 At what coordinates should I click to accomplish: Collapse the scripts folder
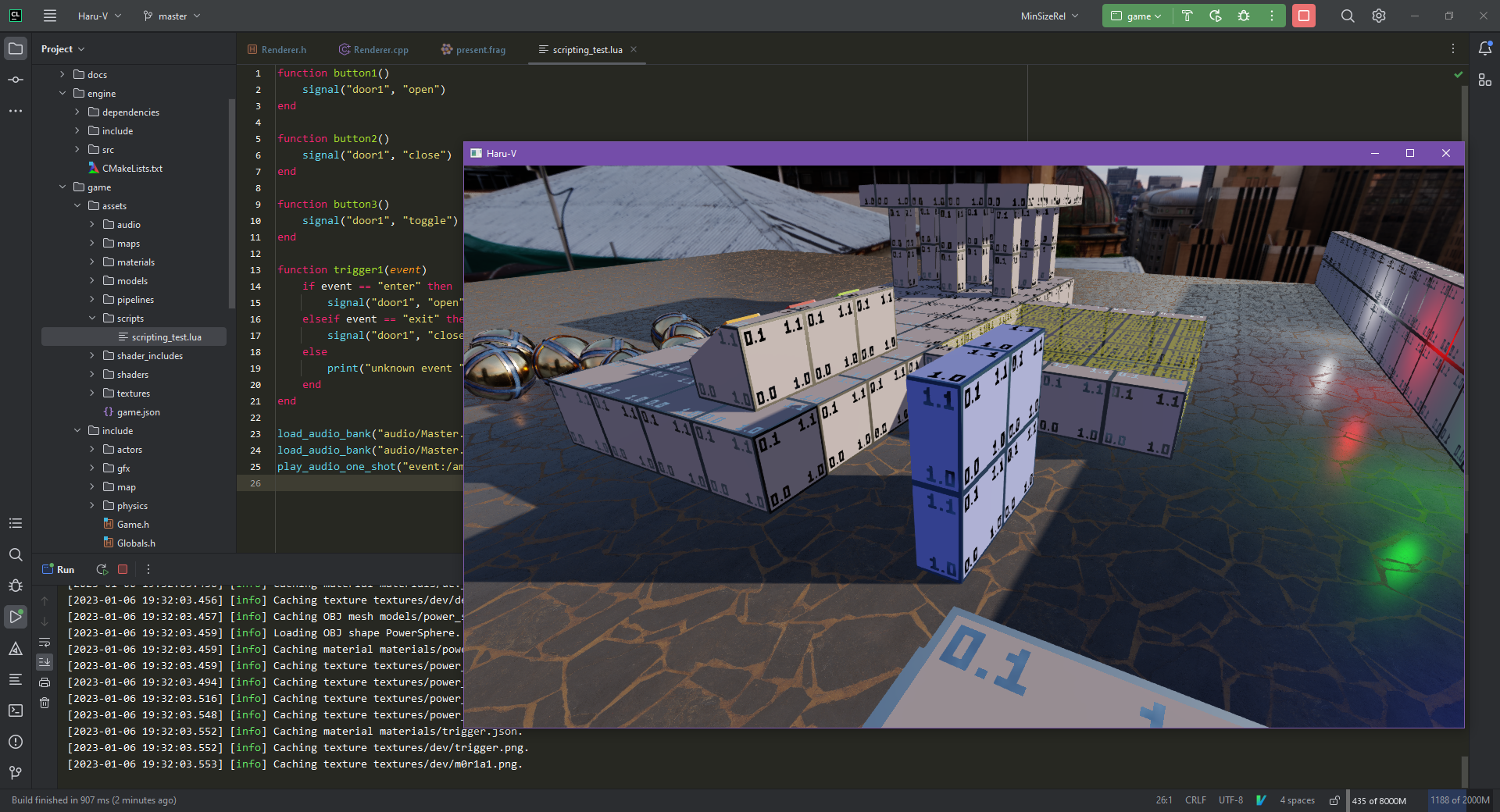click(92, 319)
